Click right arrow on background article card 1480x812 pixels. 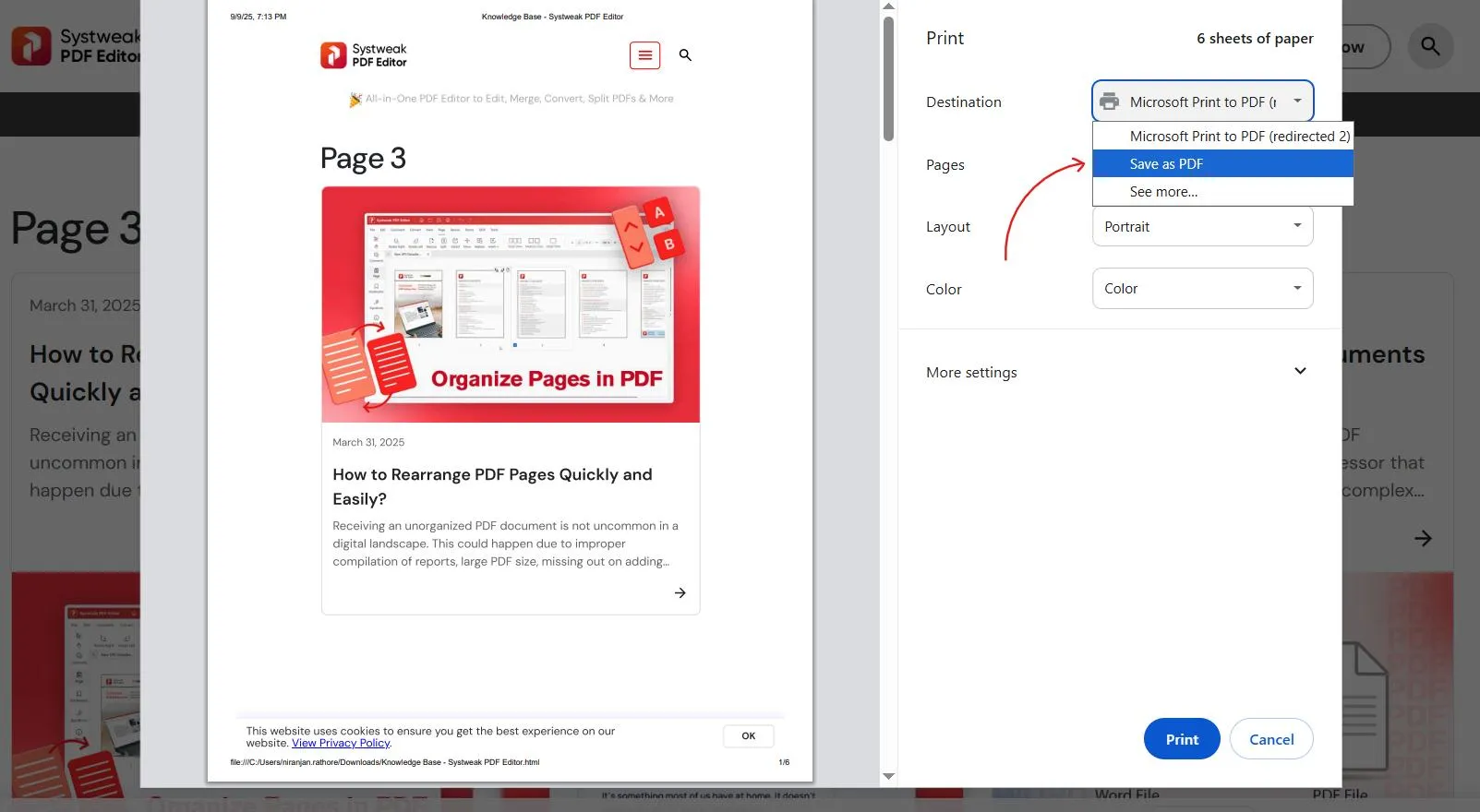click(1423, 538)
